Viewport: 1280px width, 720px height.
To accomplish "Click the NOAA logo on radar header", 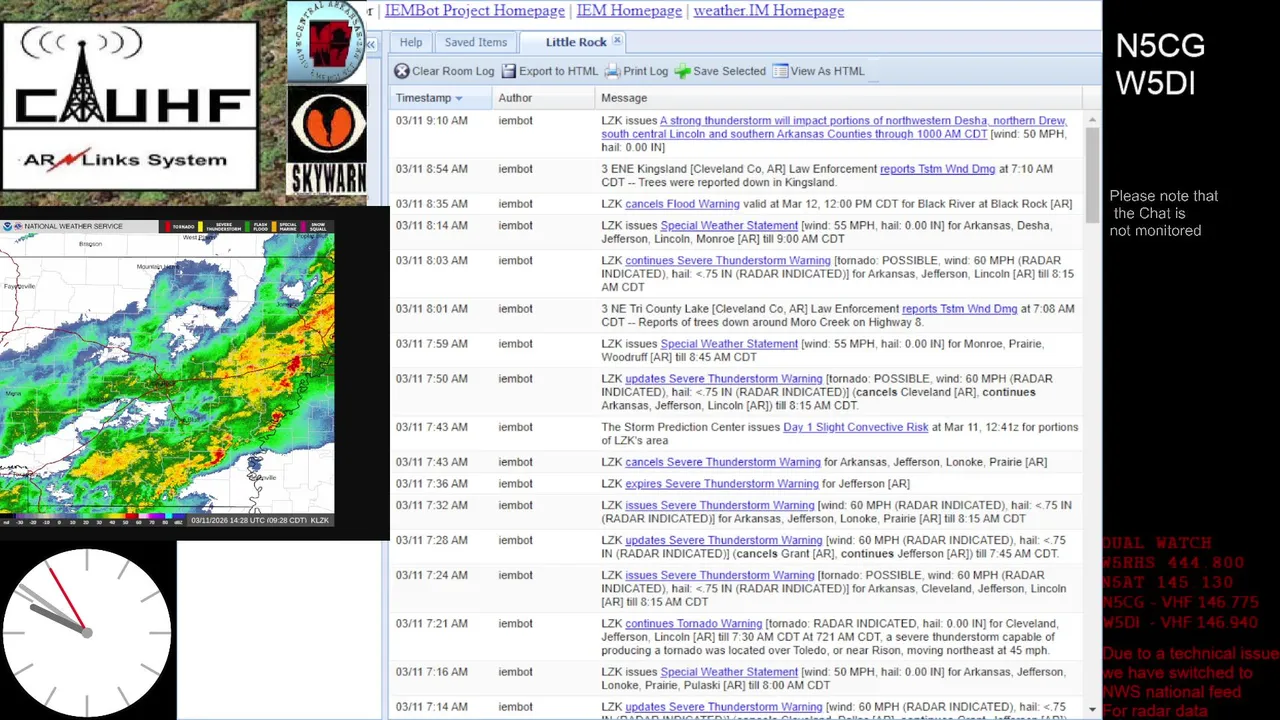I will pyautogui.click(x=8, y=227).
